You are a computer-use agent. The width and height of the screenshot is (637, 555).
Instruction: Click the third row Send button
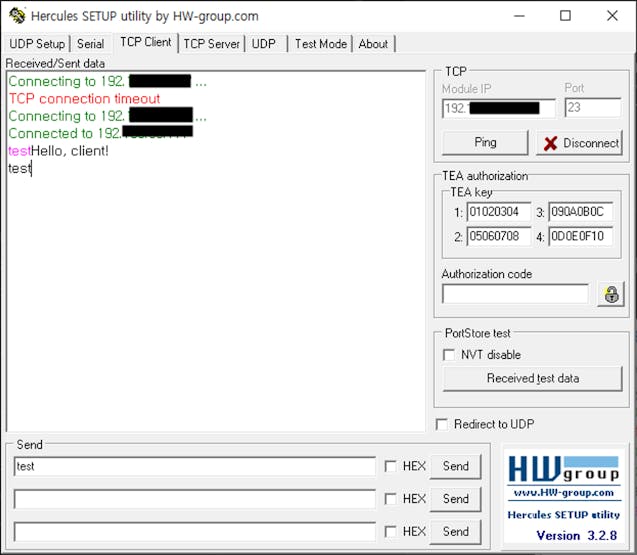455,531
